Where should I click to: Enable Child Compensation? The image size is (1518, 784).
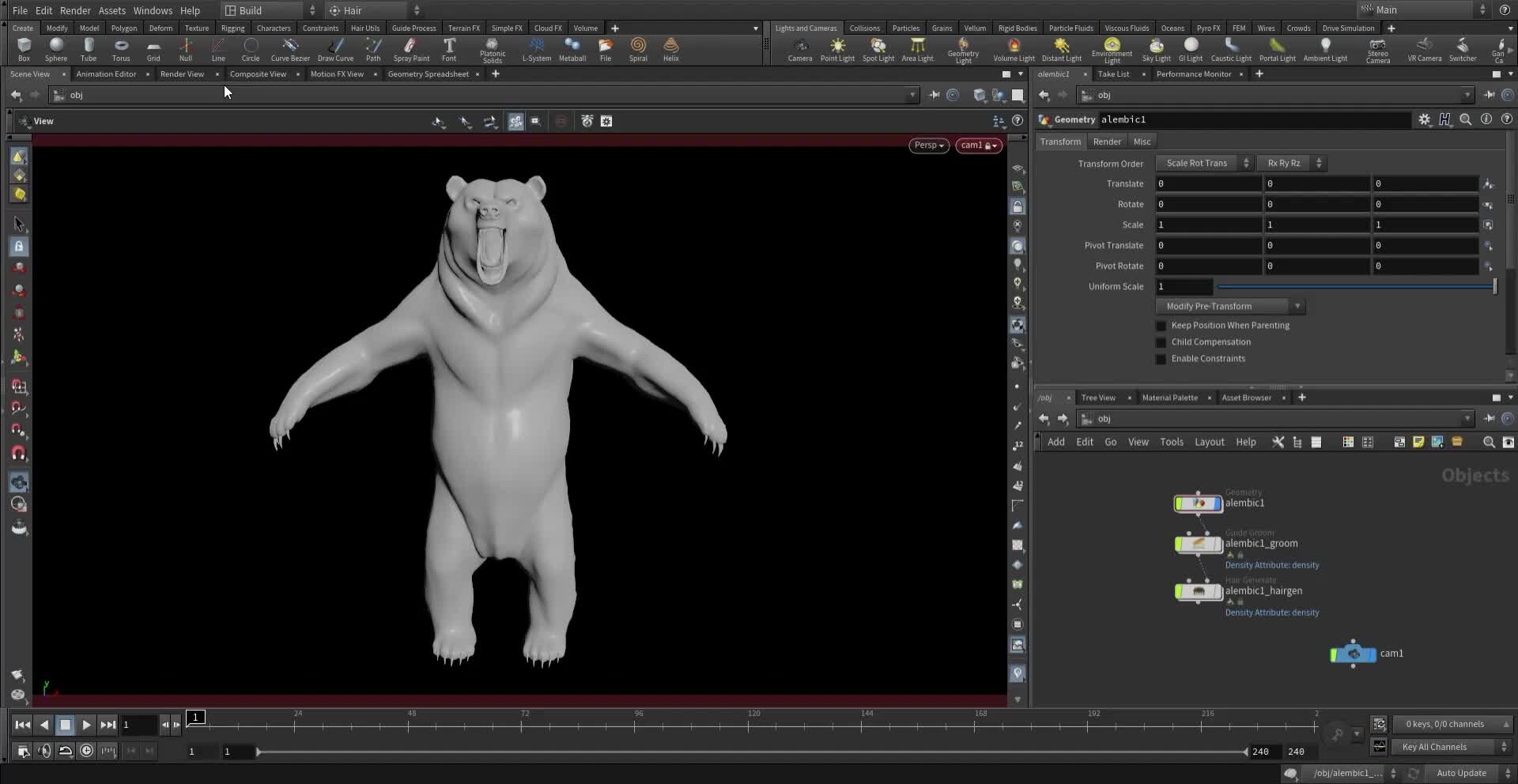click(1161, 342)
